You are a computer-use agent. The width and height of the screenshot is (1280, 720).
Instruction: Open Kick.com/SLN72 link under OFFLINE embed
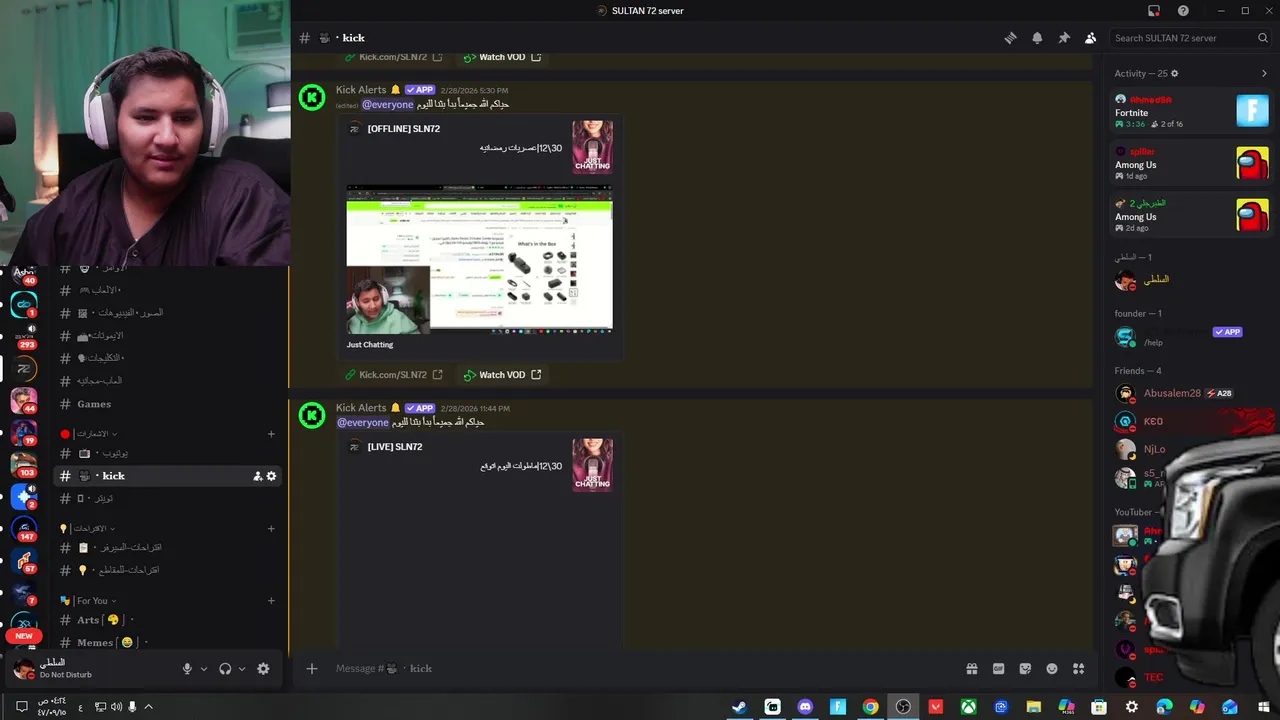[x=393, y=375]
